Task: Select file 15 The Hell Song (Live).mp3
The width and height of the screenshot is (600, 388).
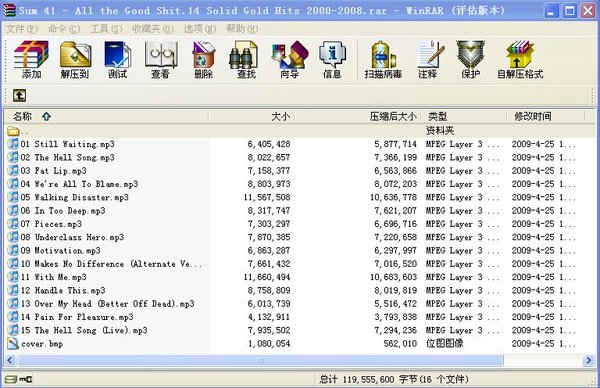Action: 84,330
